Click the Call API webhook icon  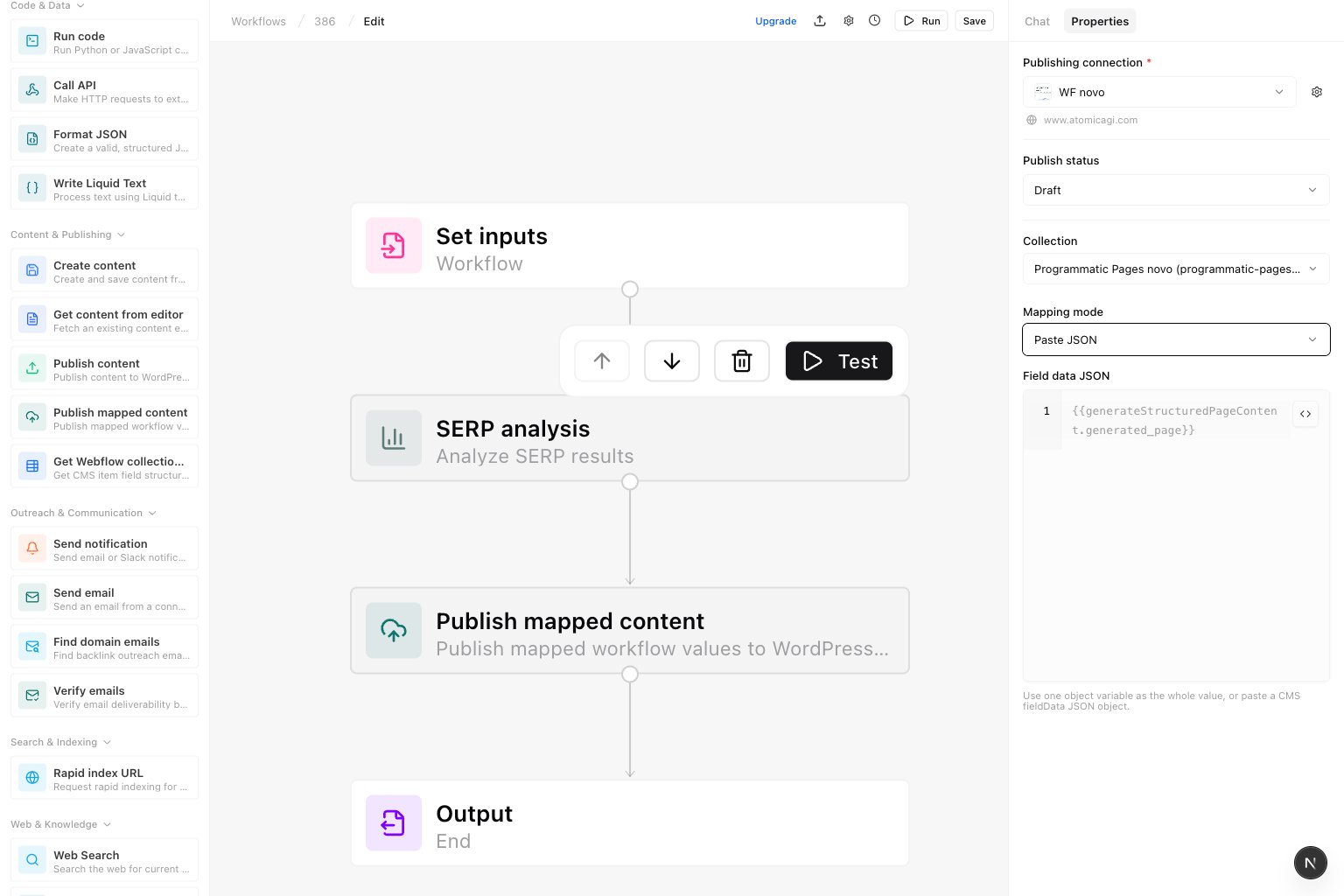tap(32, 90)
